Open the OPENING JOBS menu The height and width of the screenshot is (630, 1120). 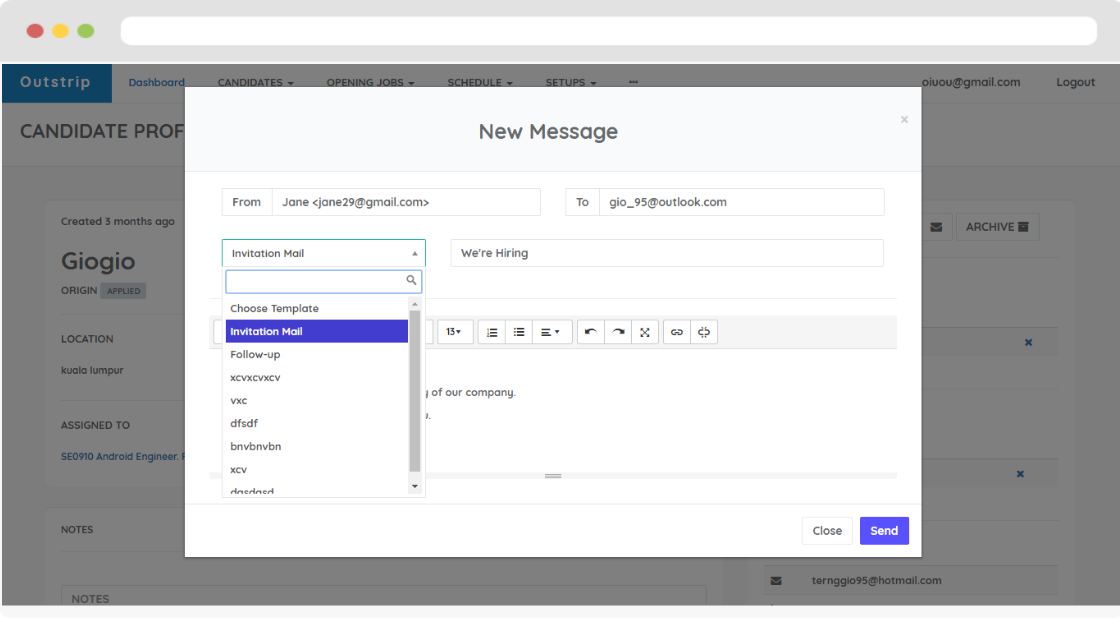tap(370, 83)
